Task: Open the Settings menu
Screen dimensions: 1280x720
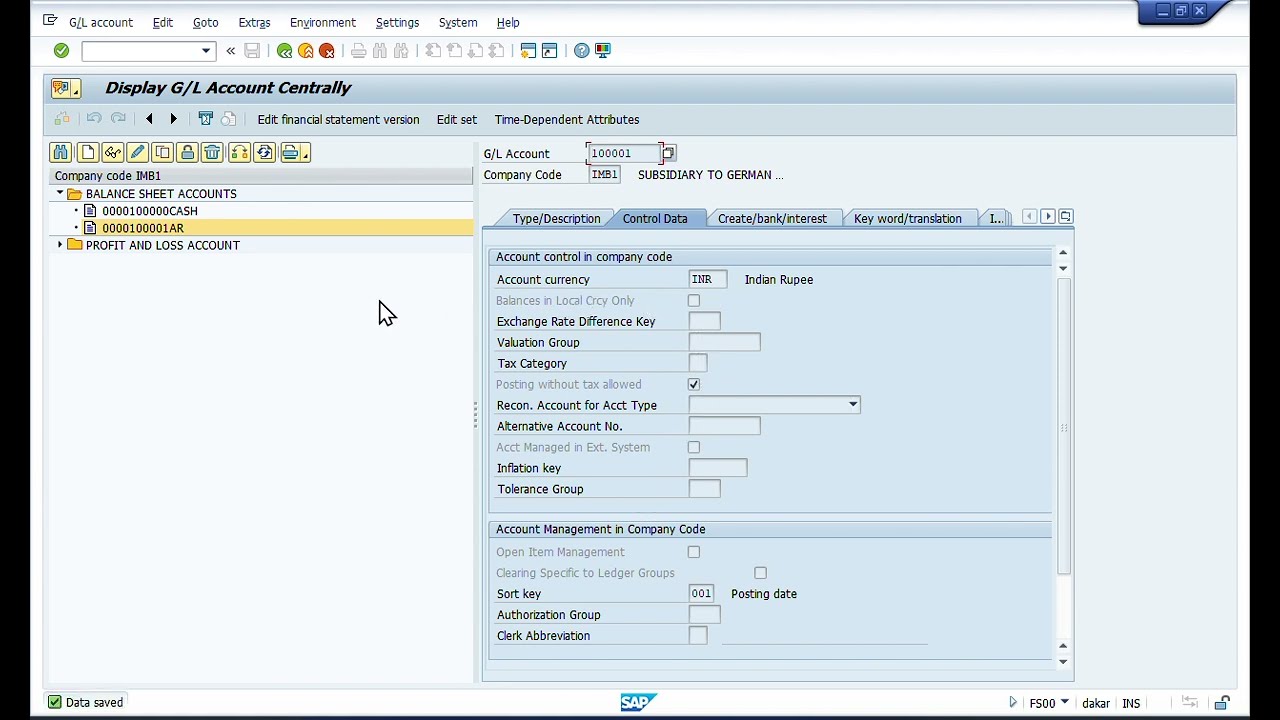Action: click(397, 22)
